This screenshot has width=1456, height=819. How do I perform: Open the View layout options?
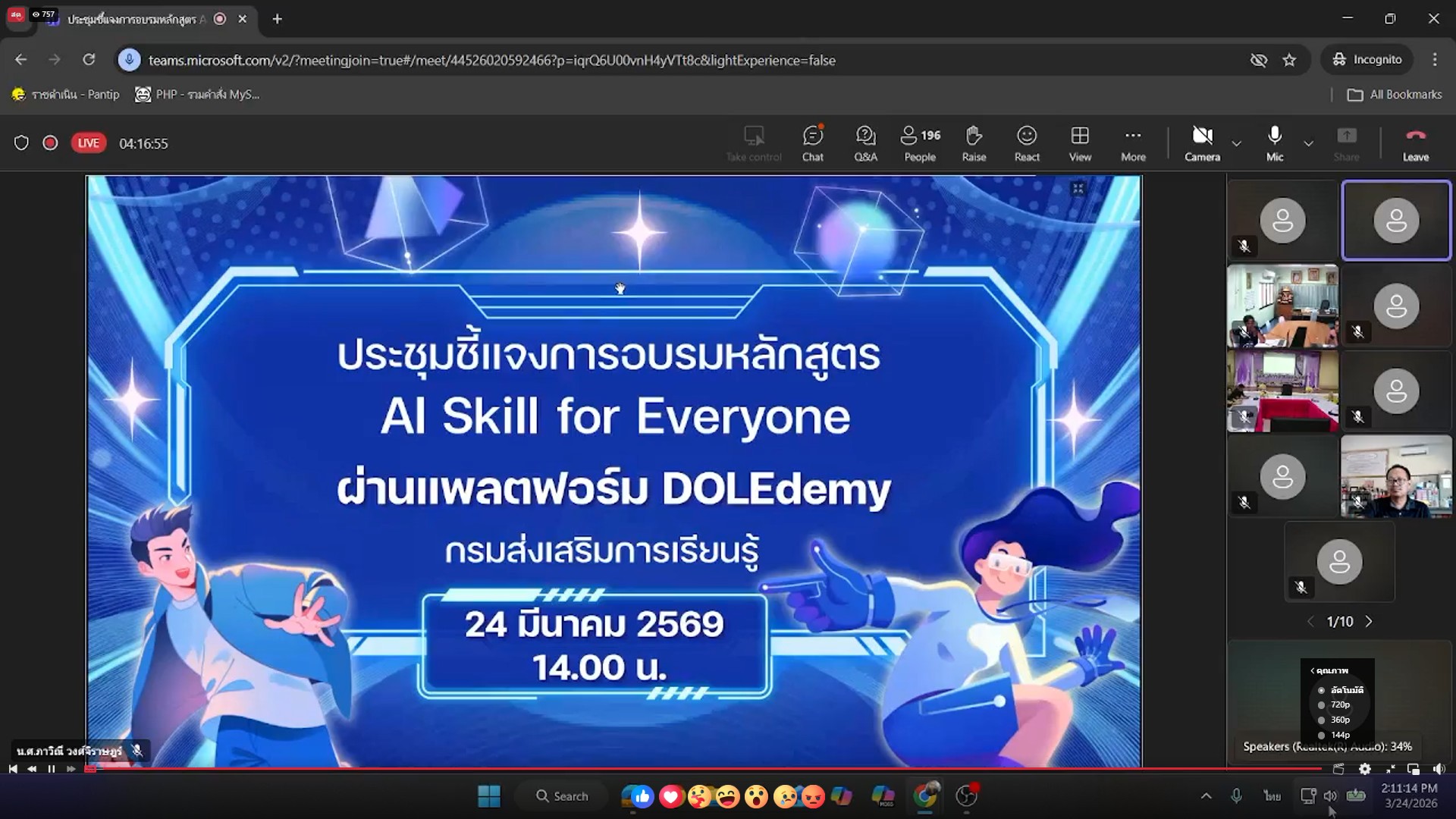(1080, 143)
